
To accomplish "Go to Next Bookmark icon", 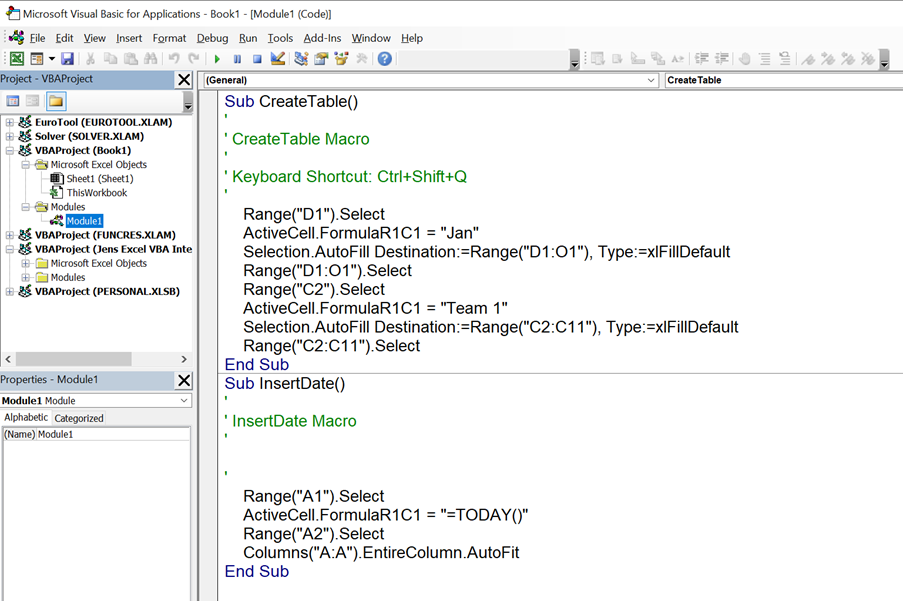I will 828,58.
